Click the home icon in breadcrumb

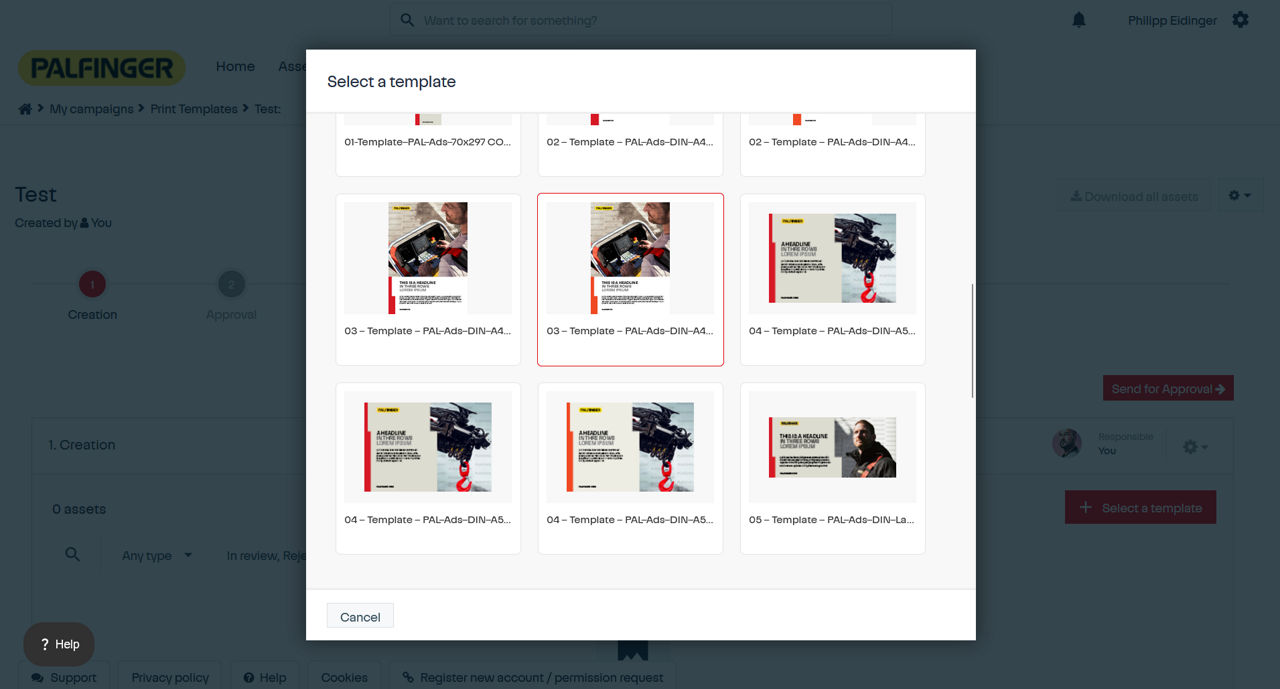pyautogui.click(x=25, y=109)
